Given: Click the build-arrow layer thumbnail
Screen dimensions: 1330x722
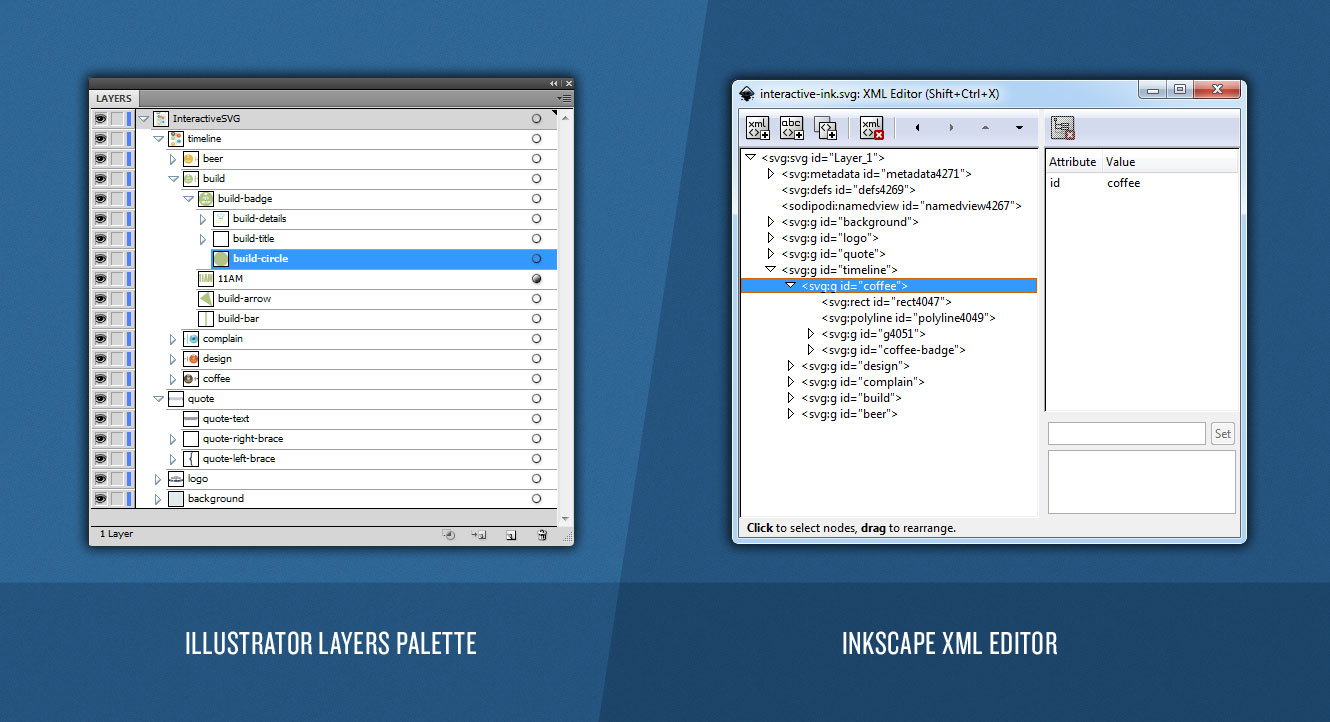Looking at the screenshot, I should pyautogui.click(x=205, y=299).
